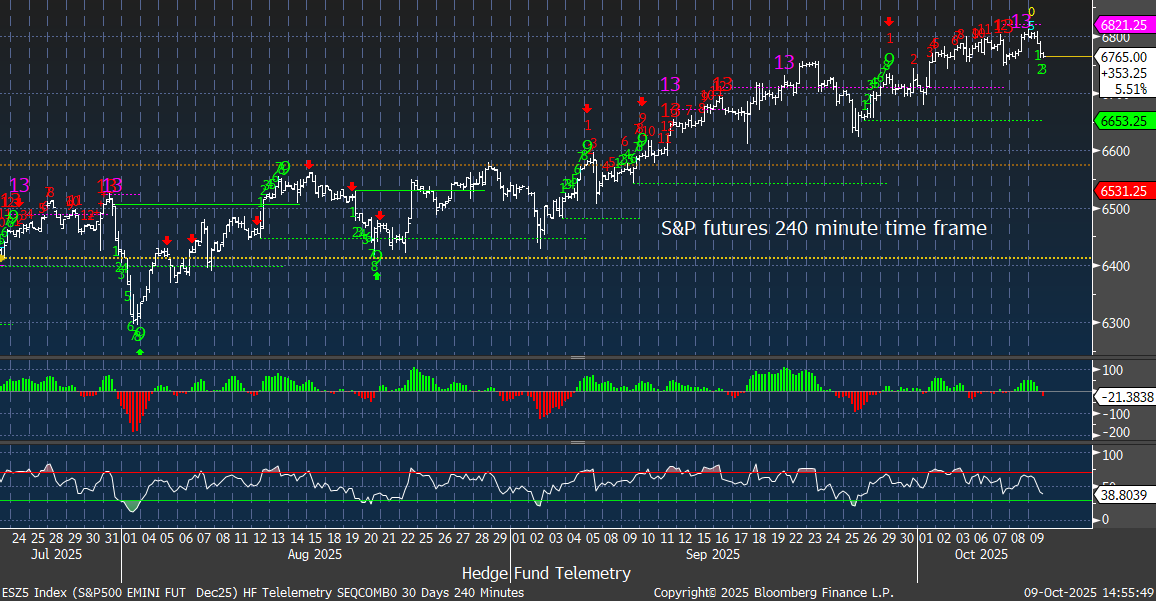Viewport: 1156px width, 601px height.
Task: Click the green up arrow near August 20
Action: coord(377,276)
